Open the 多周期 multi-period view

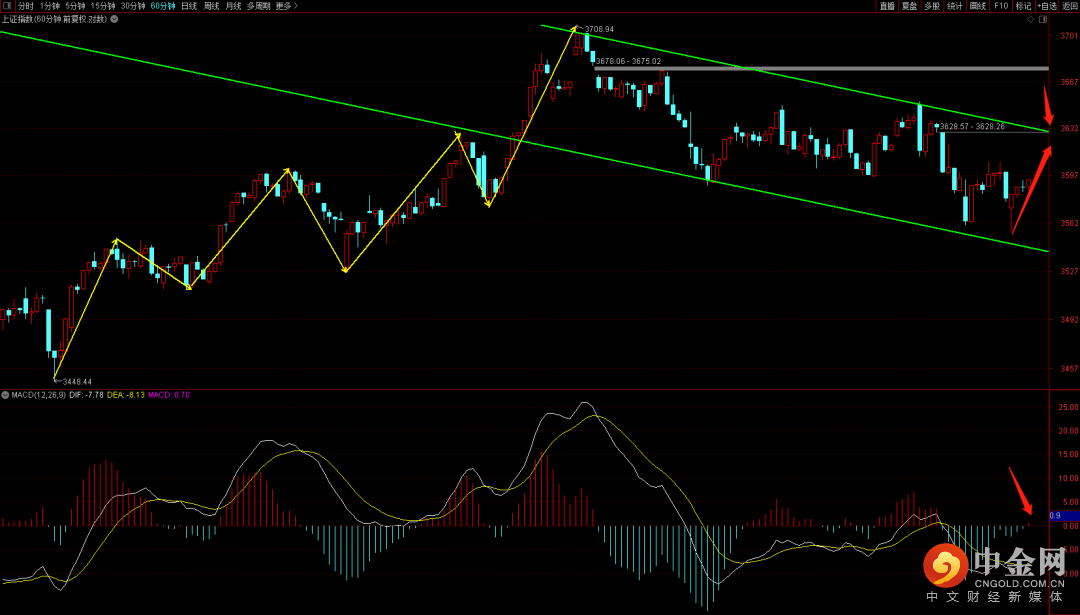pos(258,6)
